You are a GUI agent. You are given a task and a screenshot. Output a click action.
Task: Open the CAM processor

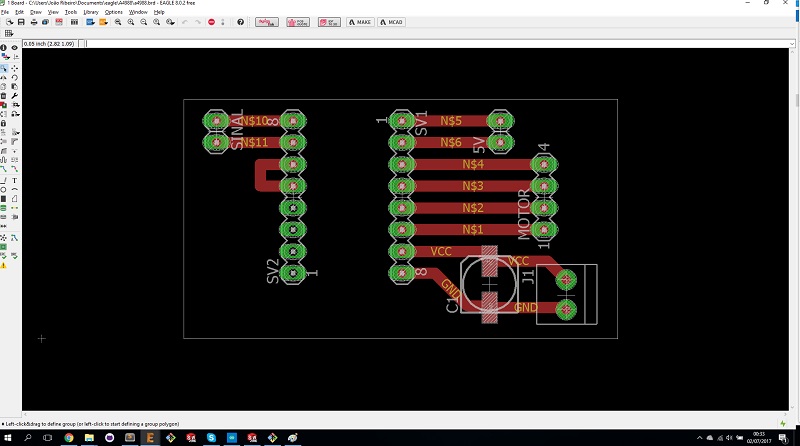point(45,22)
